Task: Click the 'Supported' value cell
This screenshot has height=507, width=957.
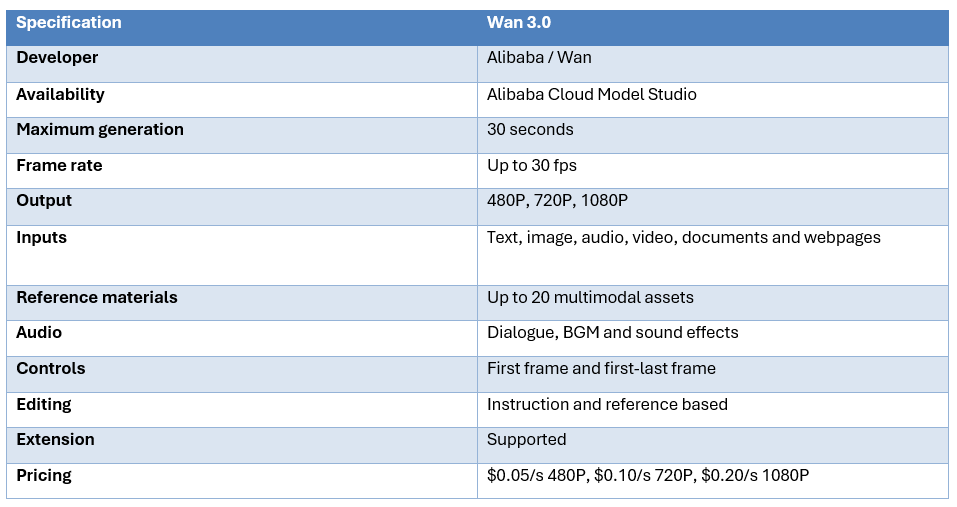Action: click(713, 445)
